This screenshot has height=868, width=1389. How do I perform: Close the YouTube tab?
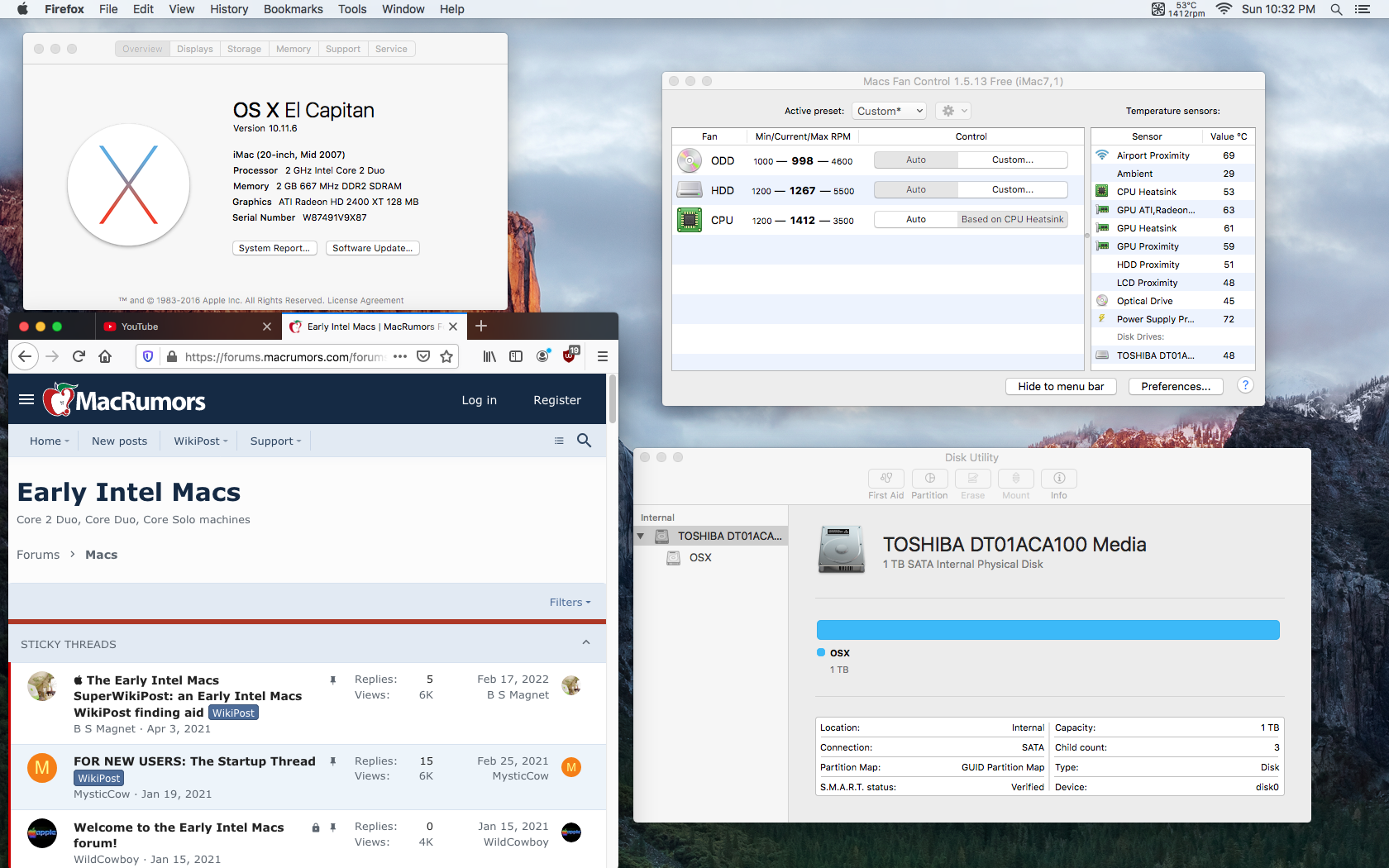(x=267, y=327)
